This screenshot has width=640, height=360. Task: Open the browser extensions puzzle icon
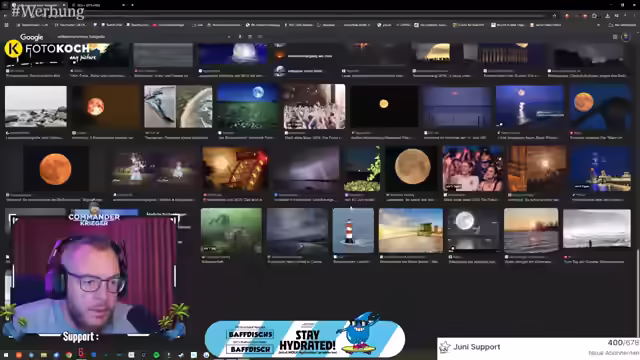coord(594,16)
